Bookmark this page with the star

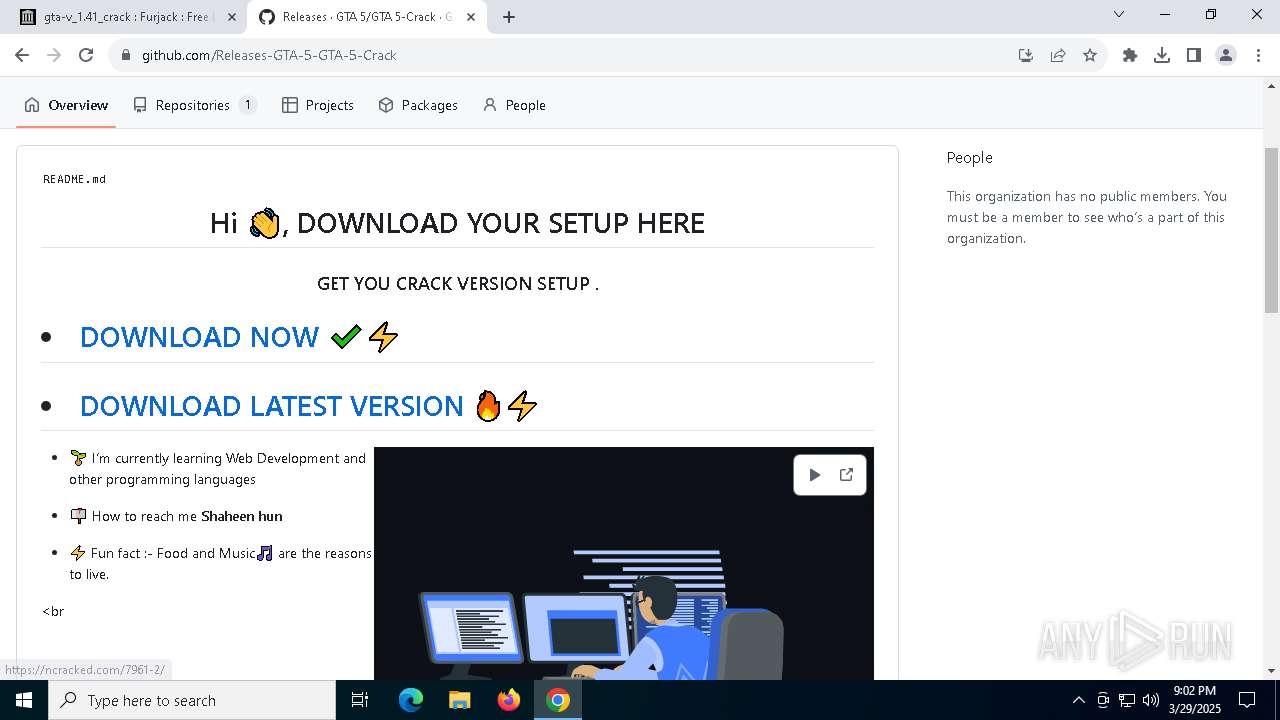1090,55
